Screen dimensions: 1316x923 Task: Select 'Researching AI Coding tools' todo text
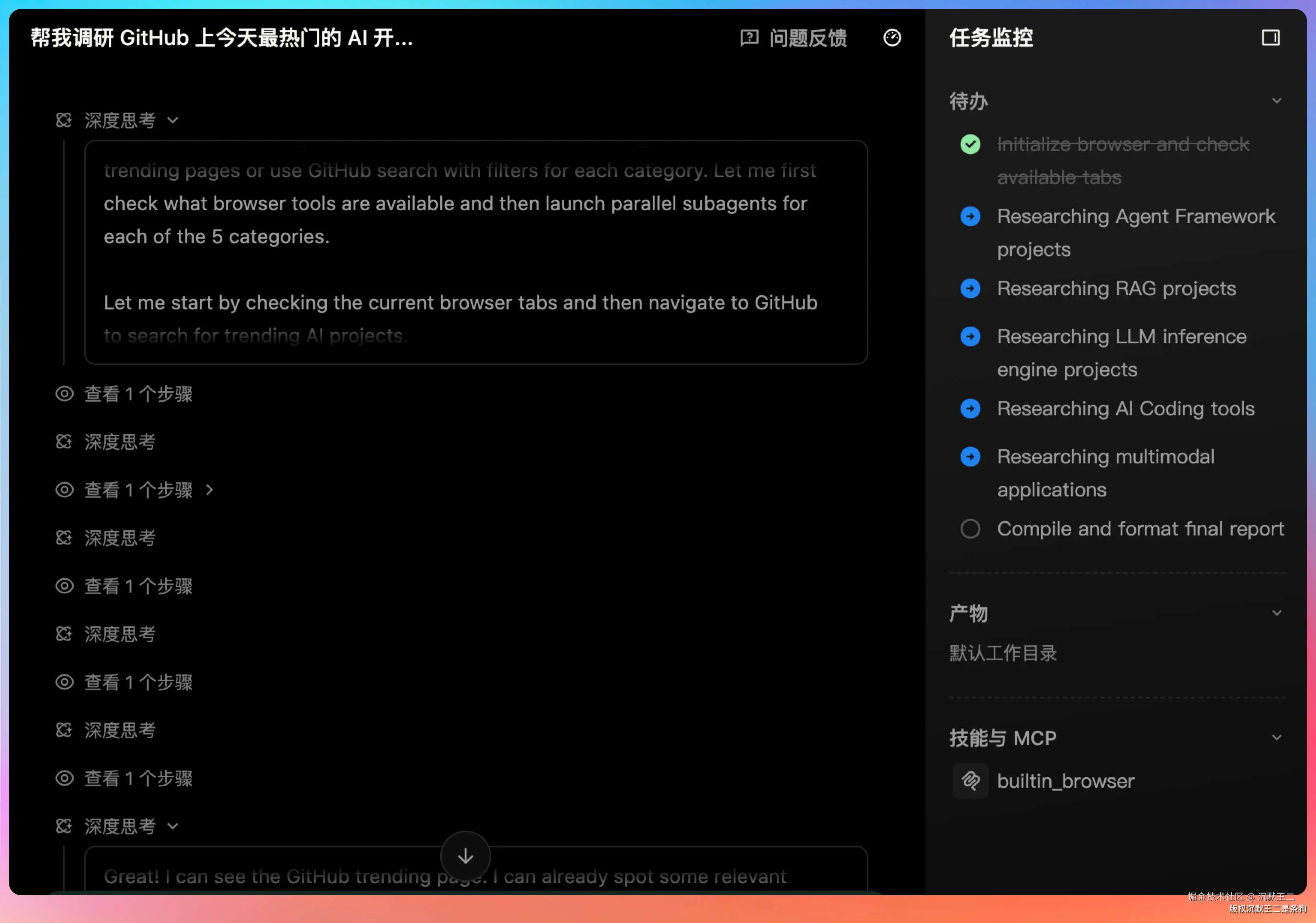(x=1126, y=409)
